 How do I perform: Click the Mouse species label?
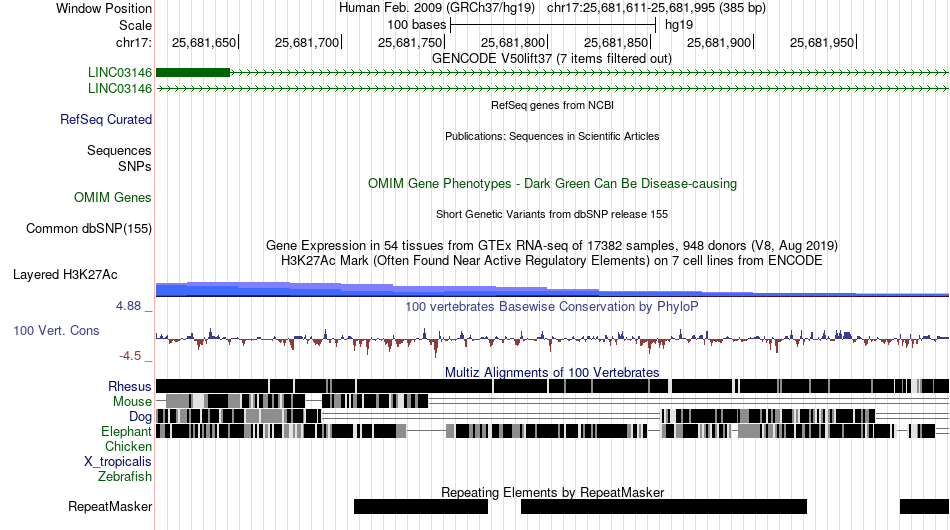[x=132, y=402]
